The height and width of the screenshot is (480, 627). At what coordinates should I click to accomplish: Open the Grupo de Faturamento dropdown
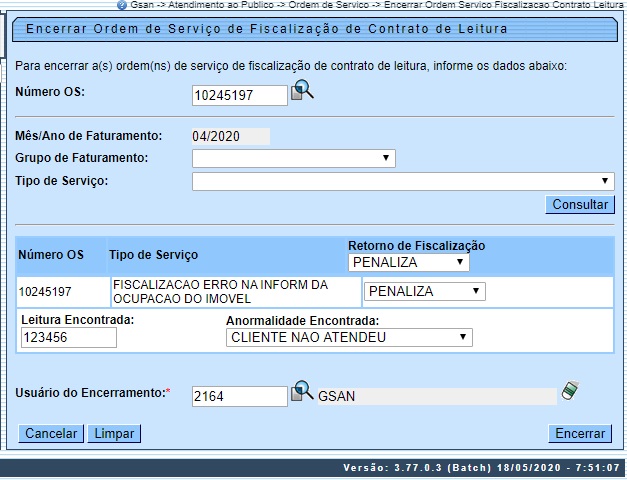point(293,158)
